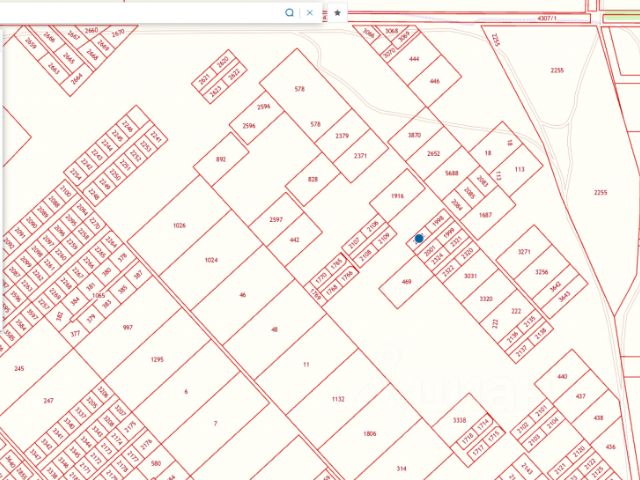Select parcel label 437
Image resolution: width=640 pixels, height=480 pixels.
[x=580, y=396]
